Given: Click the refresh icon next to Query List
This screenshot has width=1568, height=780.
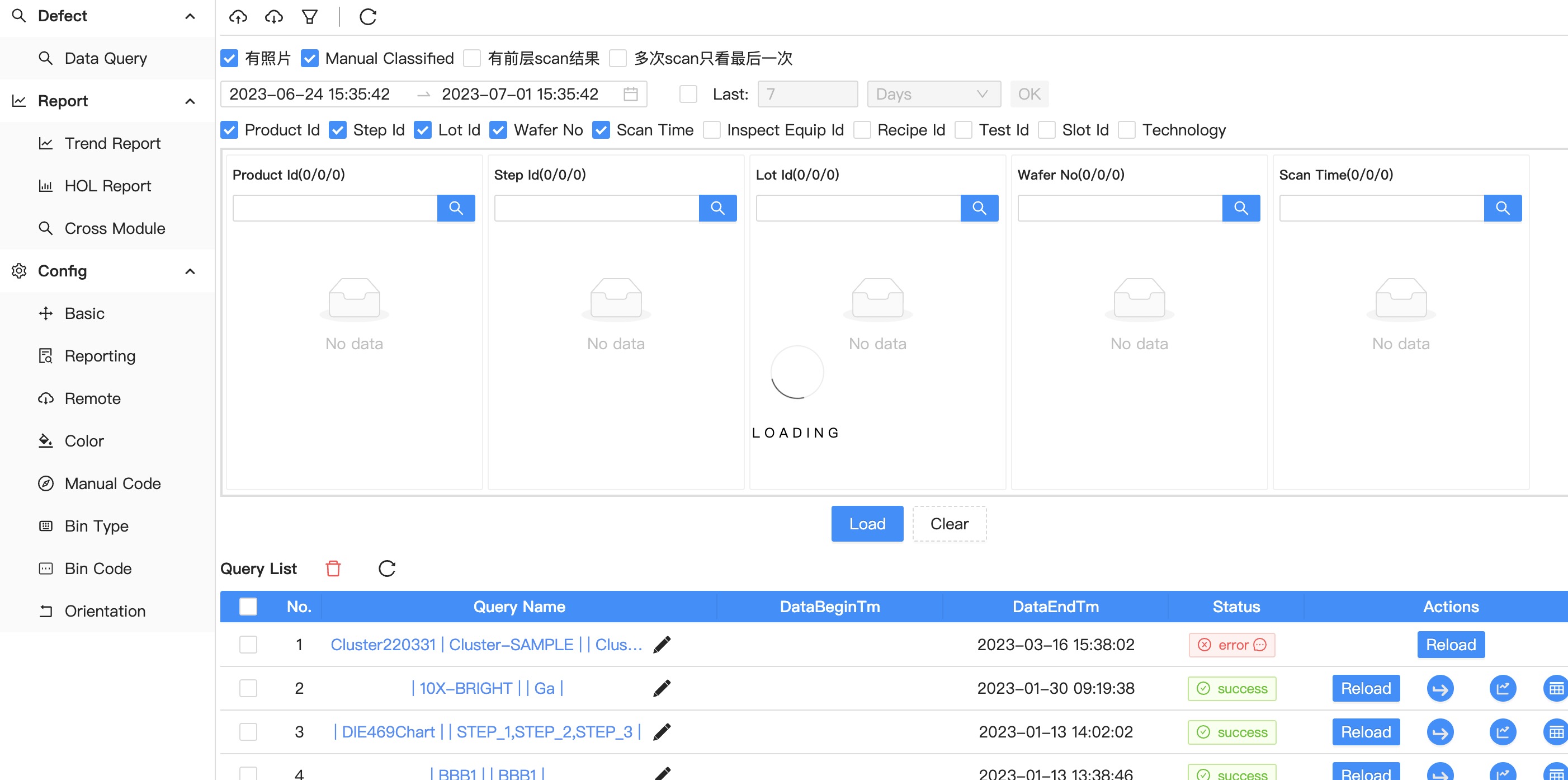Looking at the screenshot, I should pyautogui.click(x=387, y=568).
